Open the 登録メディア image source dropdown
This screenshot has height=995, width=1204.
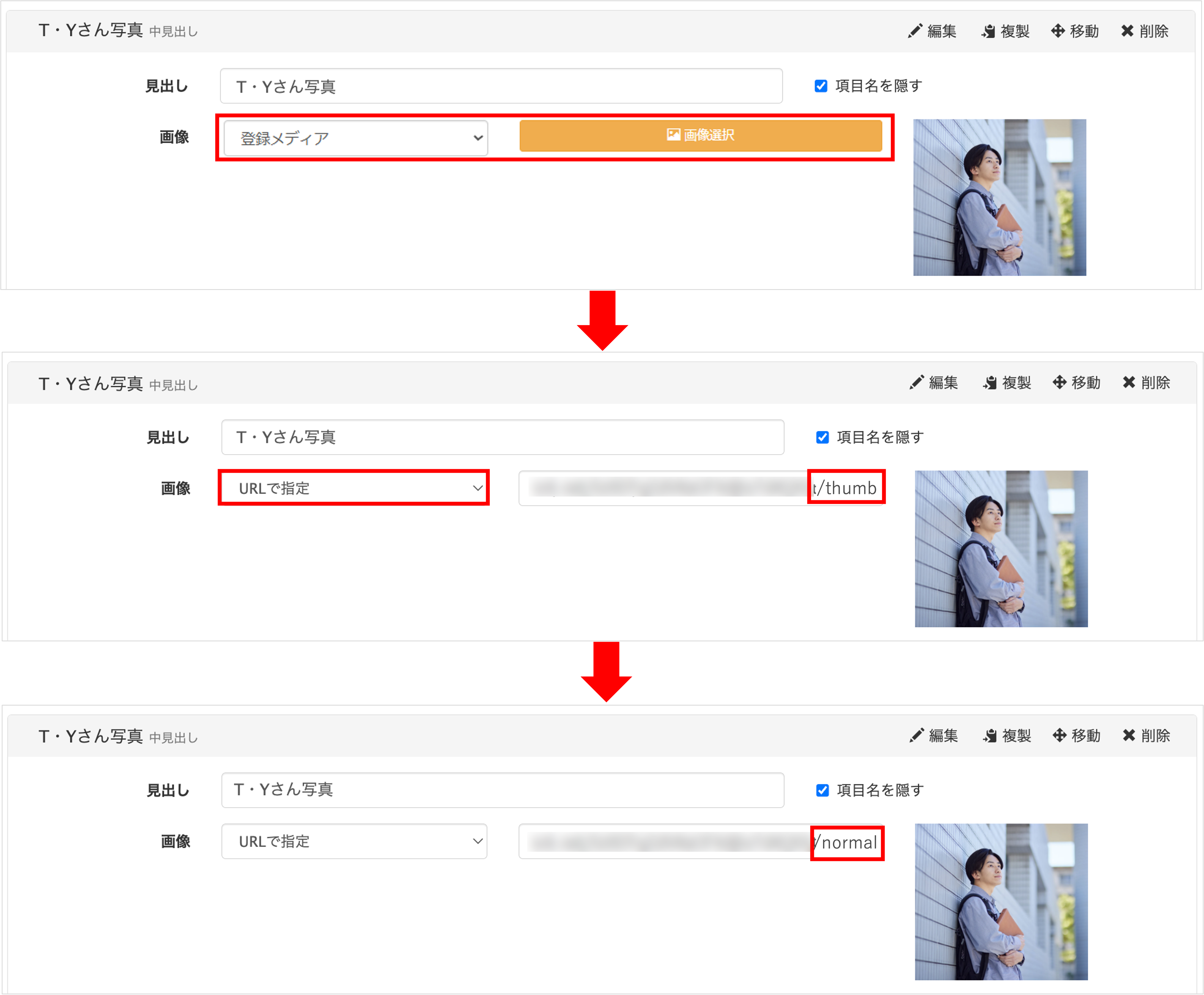click(356, 138)
